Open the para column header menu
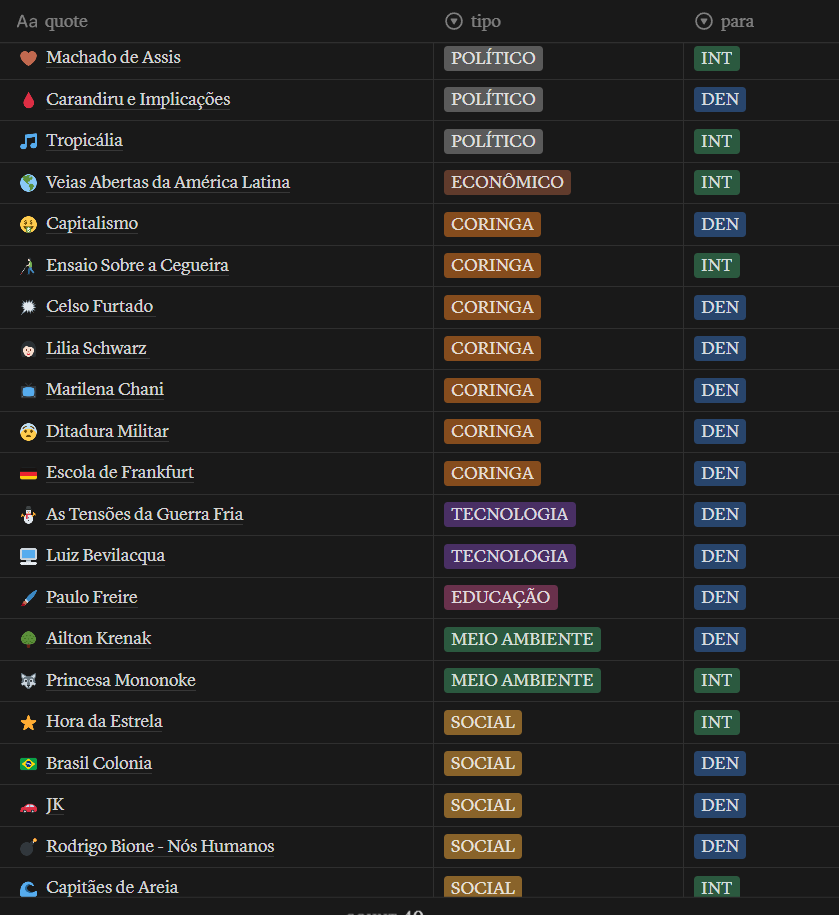Viewport: 839px width, 915px height. click(x=724, y=22)
